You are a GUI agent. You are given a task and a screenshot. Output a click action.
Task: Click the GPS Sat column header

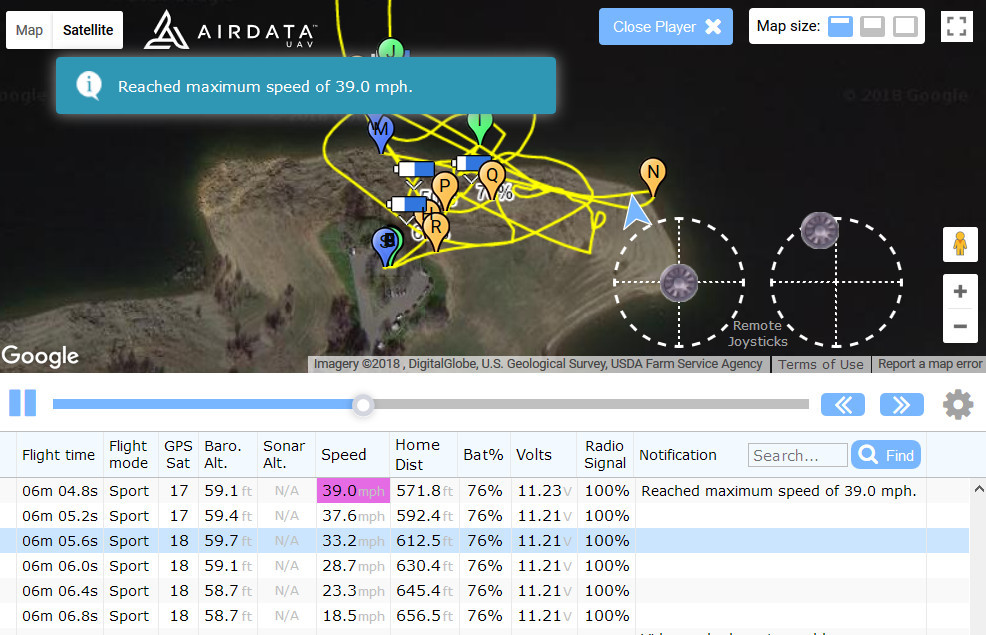click(x=178, y=455)
